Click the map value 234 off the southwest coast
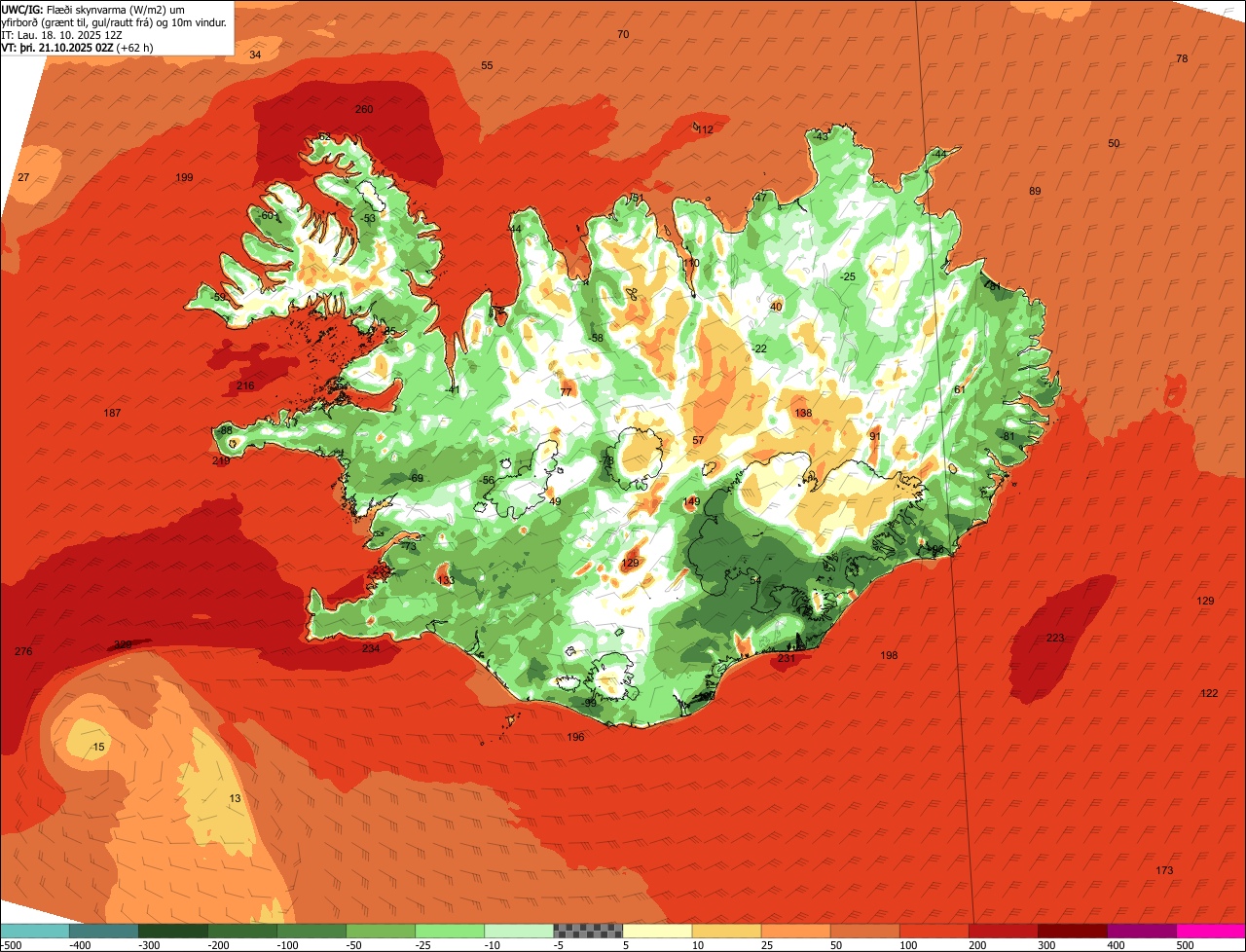Screen dimensions: 1246x952 click(371, 648)
